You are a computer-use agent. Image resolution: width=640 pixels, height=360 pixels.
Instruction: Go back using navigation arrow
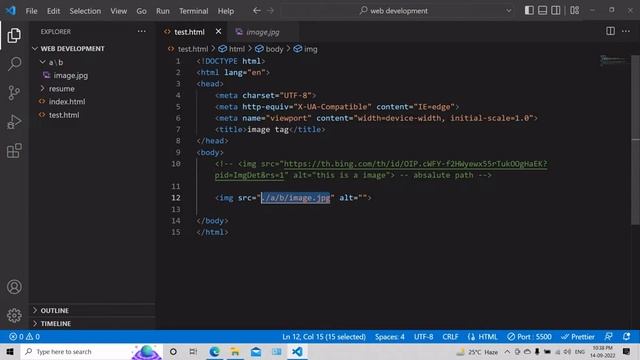[256, 11]
